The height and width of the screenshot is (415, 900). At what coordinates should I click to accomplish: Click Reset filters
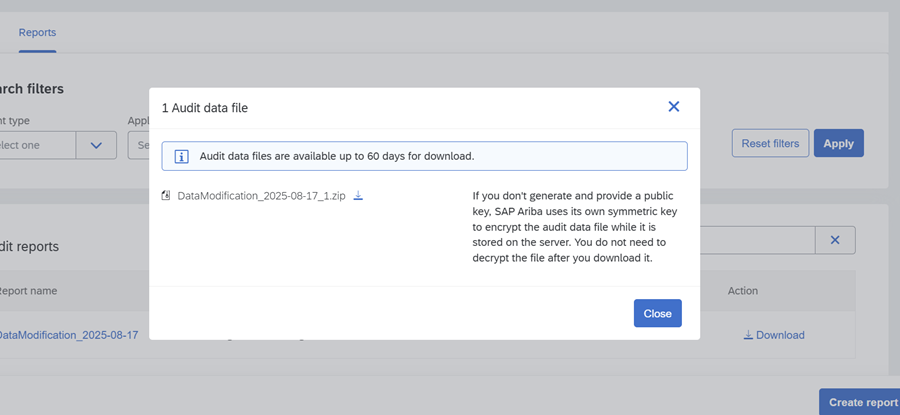pyautogui.click(x=770, y=144)
